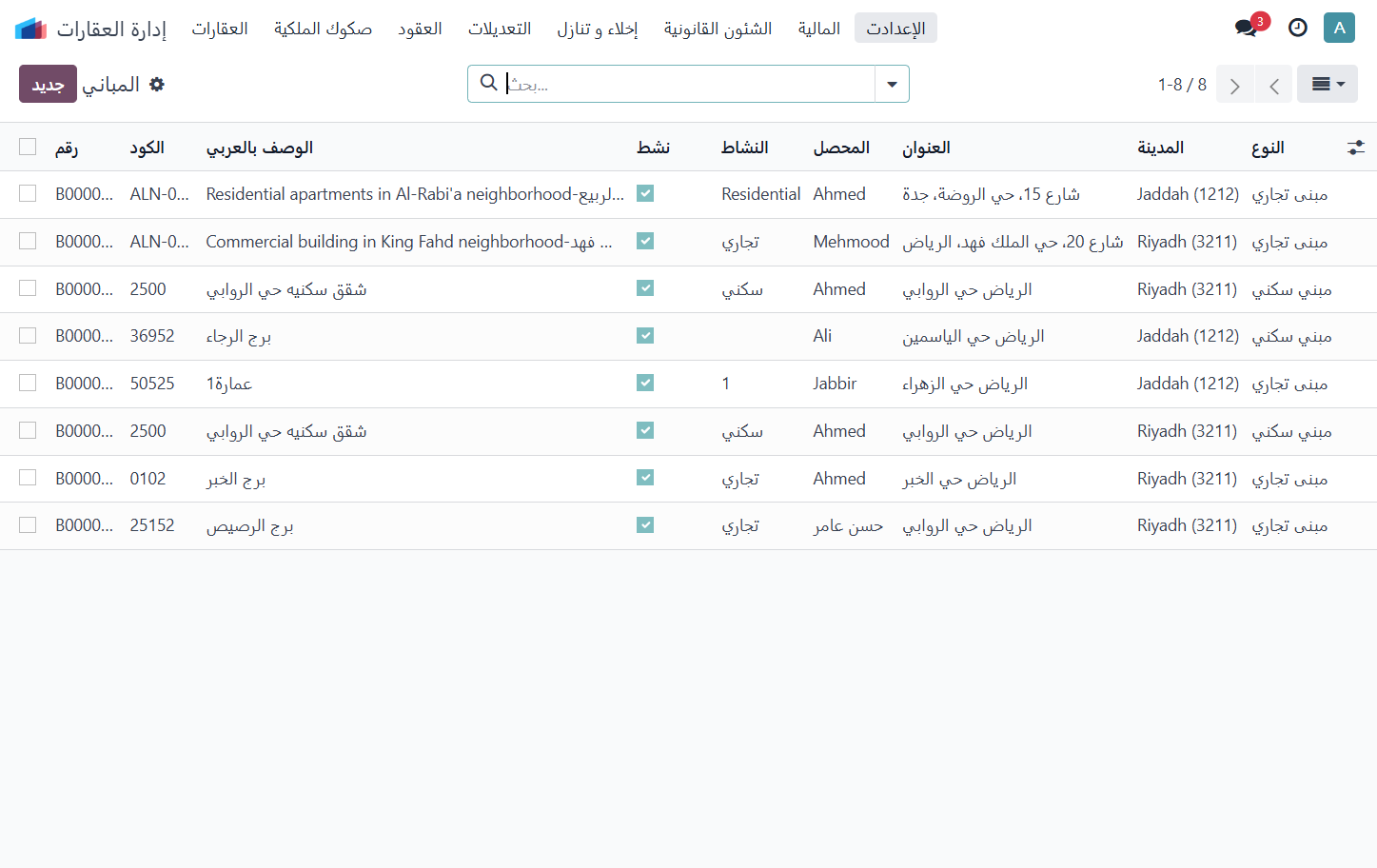Open the gear actions menu beside المباني
1377x868 pixels.
[157, 85]
